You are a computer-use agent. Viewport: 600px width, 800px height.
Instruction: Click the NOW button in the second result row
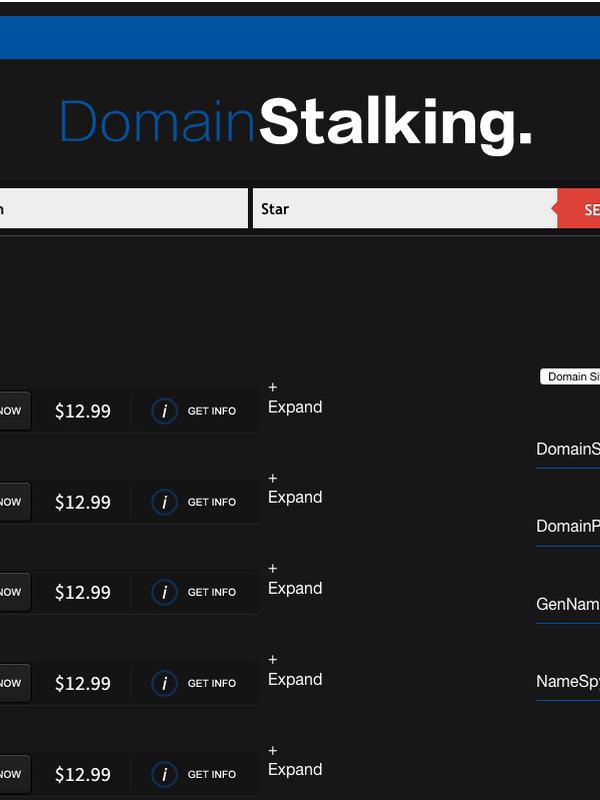coord(14,502)
